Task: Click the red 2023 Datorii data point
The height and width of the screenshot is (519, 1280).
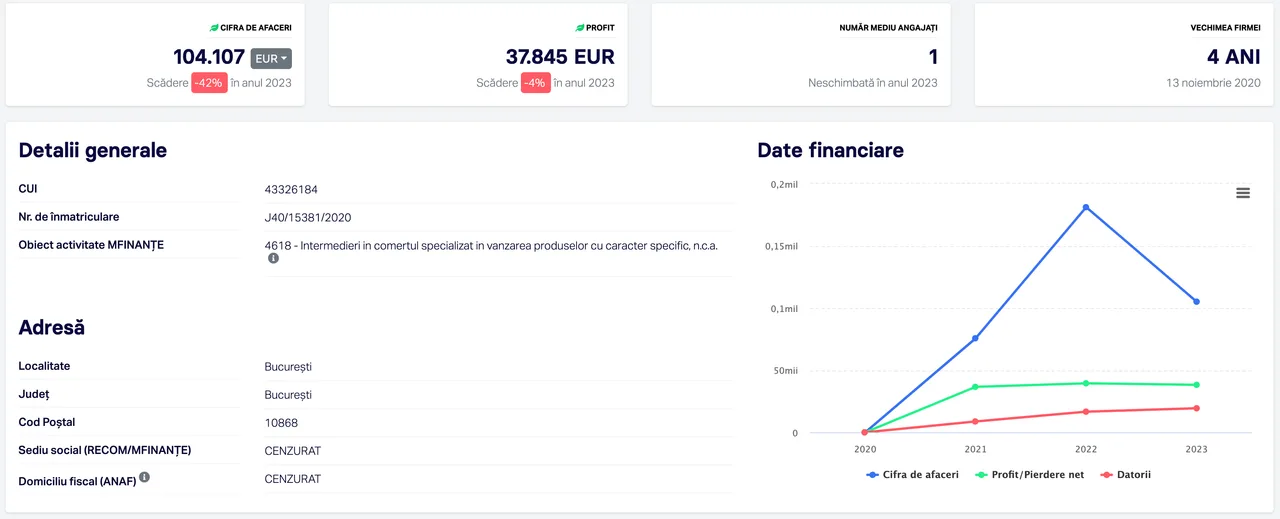Action: pyautogui.click(x=1196, y=408)
